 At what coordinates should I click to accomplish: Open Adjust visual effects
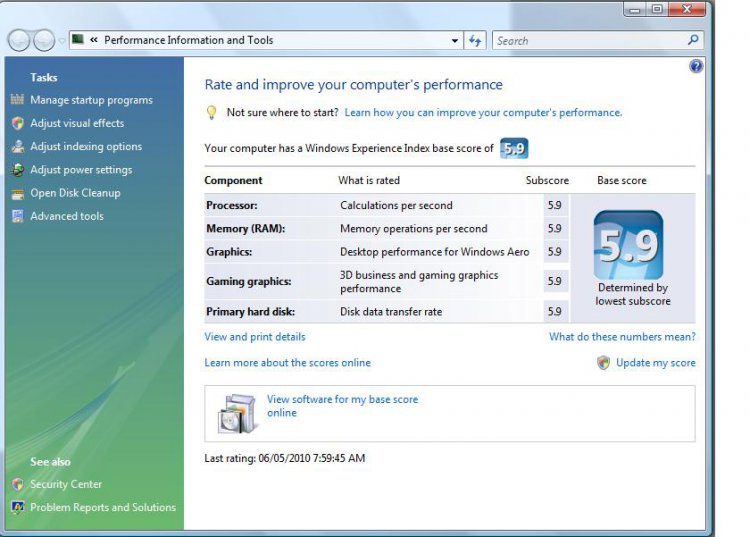pos(77,123)
